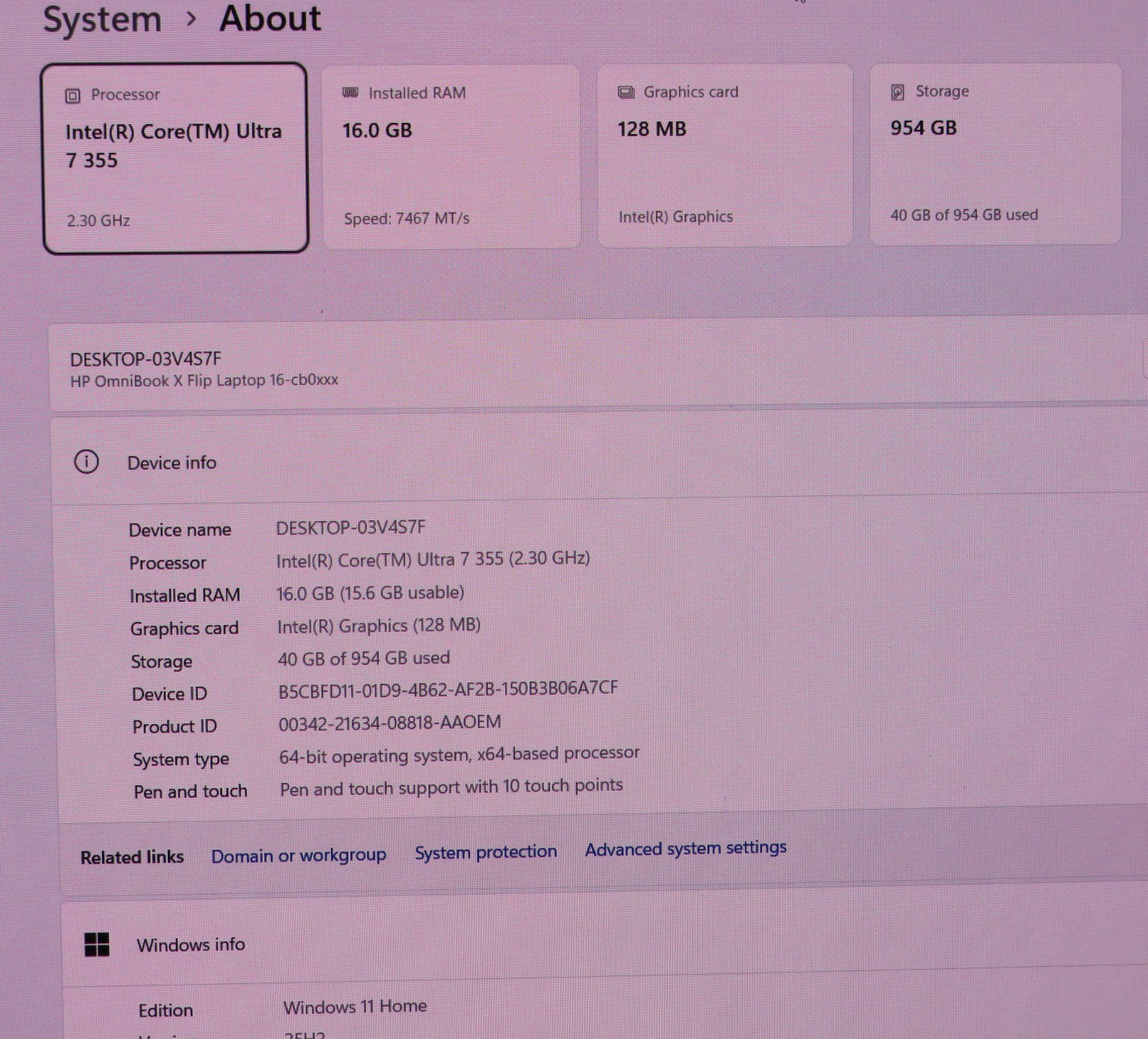Click Graphics card value Intel(R) Graphics (128 MB)
Image resolution: width=1148 pixels, height=1039 pixels.
pyautogui.click(x=379, y=626)
